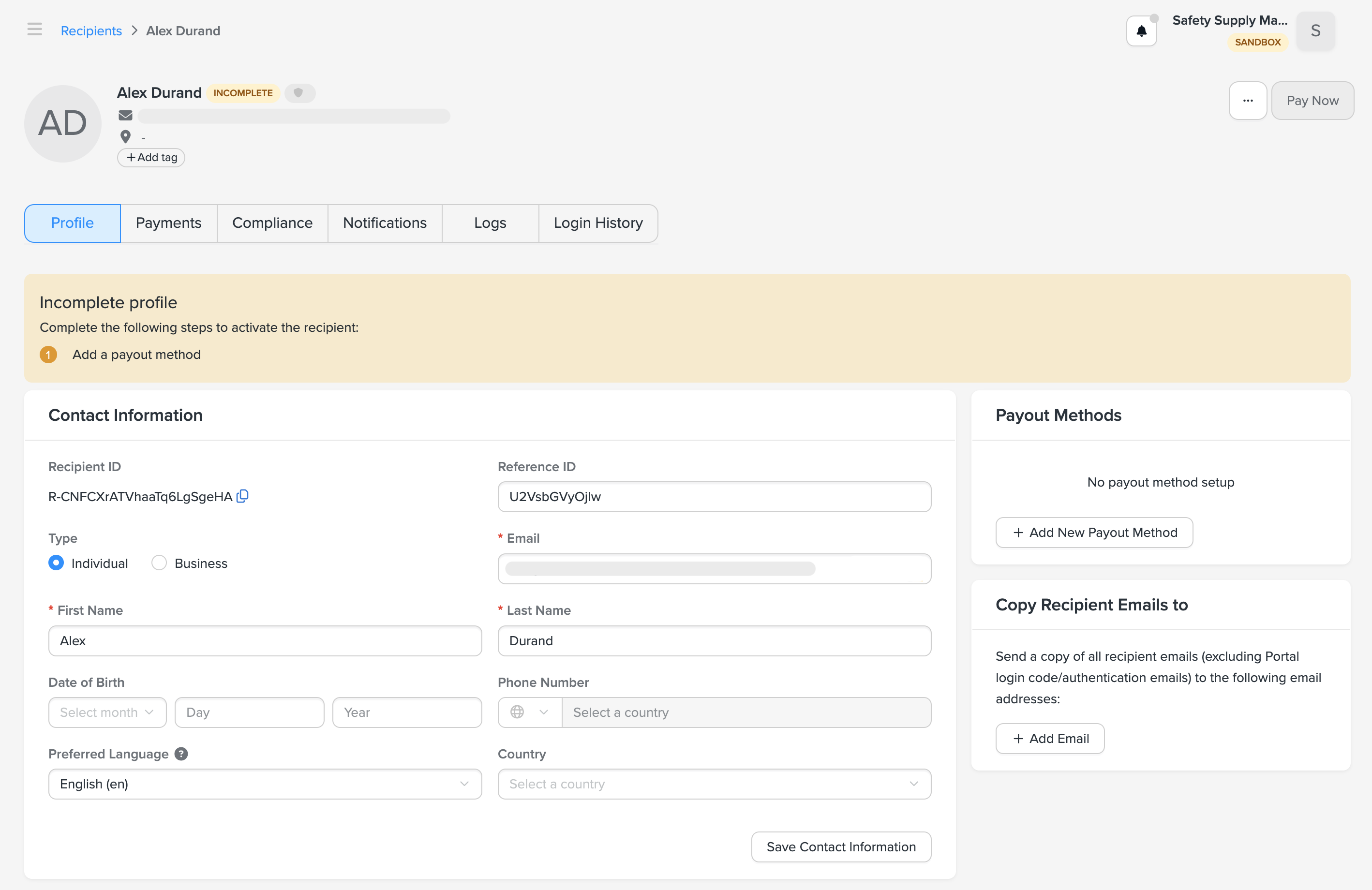Image resolution: width=1372 pixels, height=890 pixels.
Task: Click into the Reference ID field
Action: point(714,497)
